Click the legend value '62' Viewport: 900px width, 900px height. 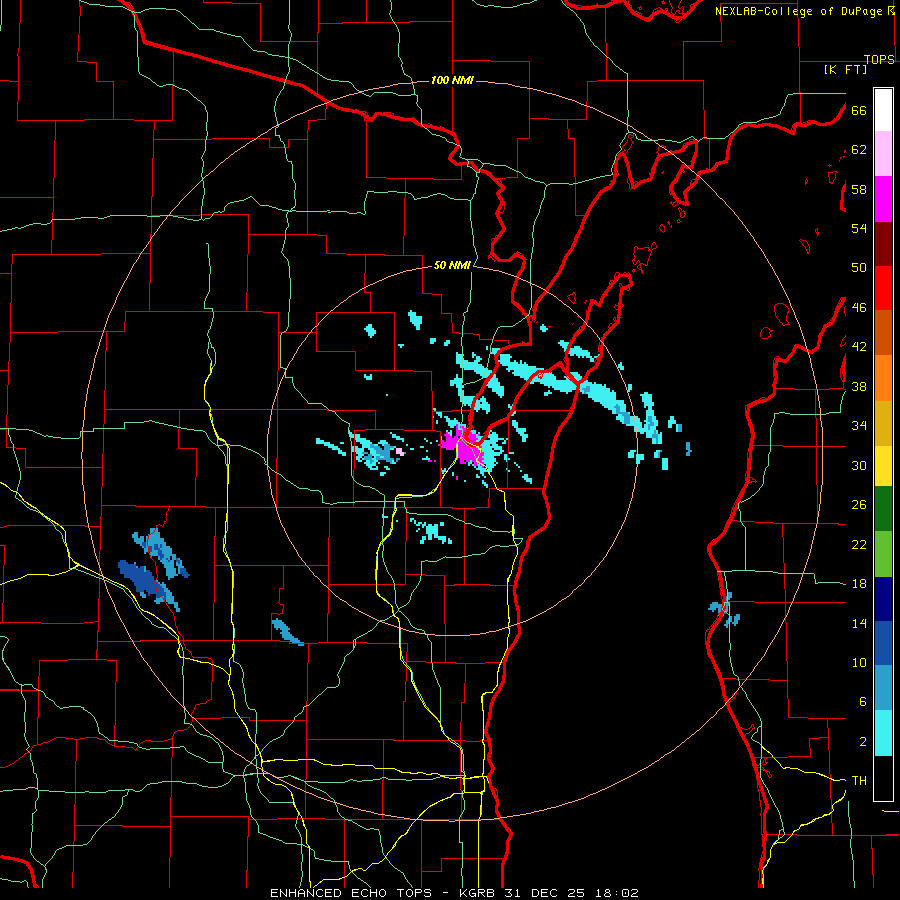(859, 150)
